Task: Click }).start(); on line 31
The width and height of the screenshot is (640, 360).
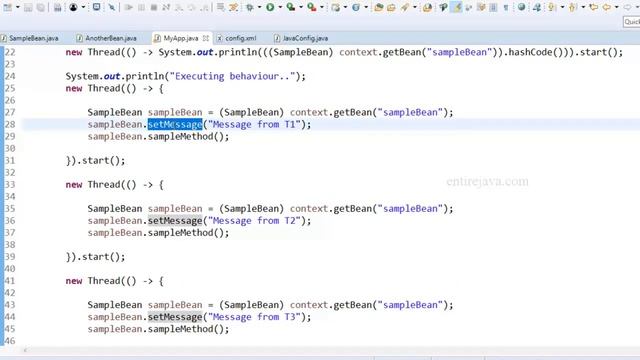Action: click(96, 161)
